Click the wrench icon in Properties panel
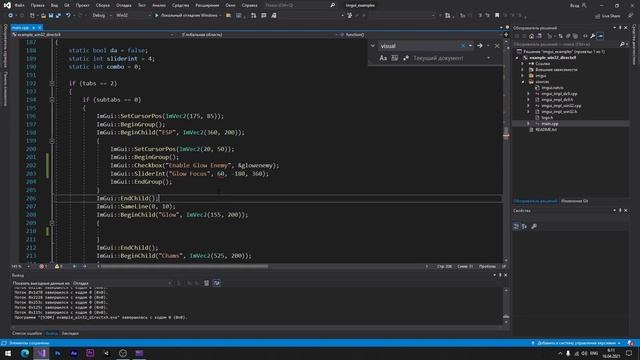The image size is (640, 360). click(534, 226)
